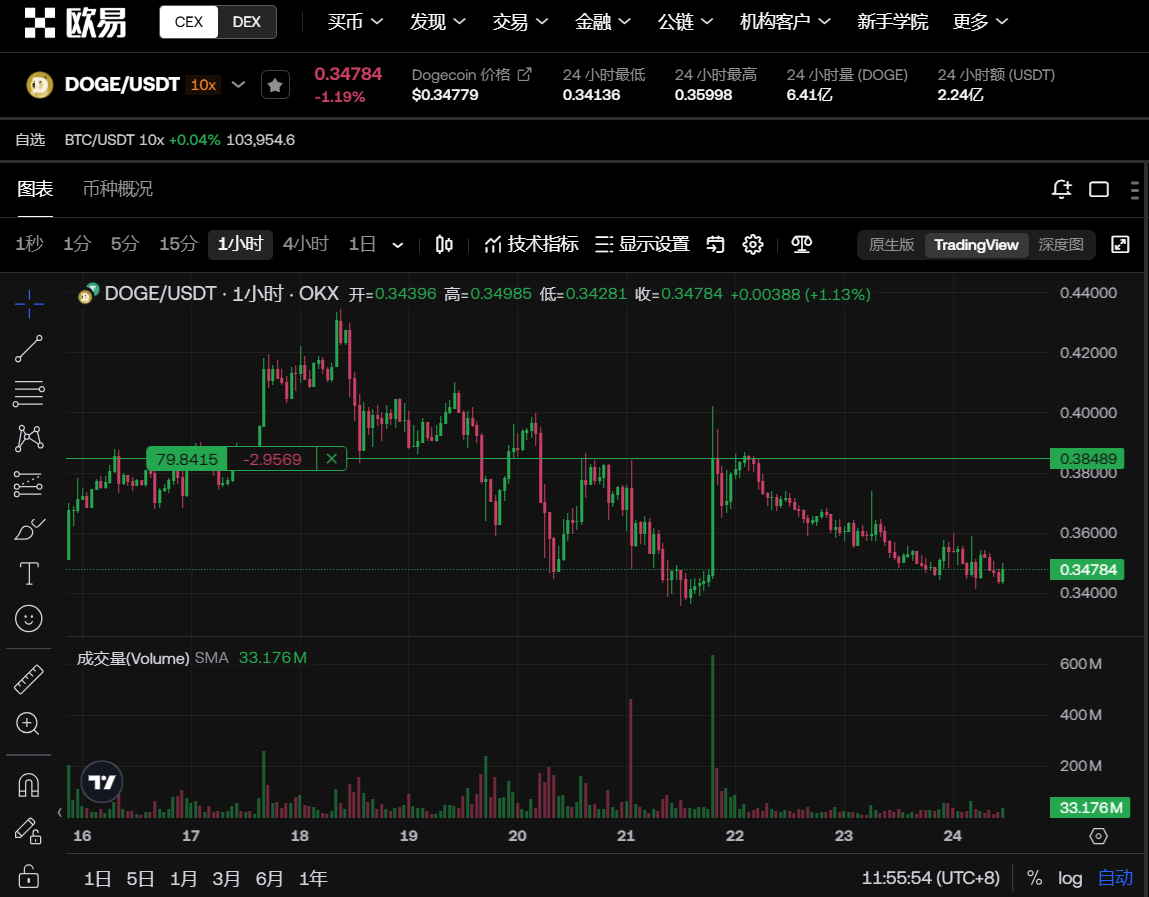Expand the DOGE/USDT pair selector chevron
This screenshot has height=897, width=1149.
tap(239, 85)
